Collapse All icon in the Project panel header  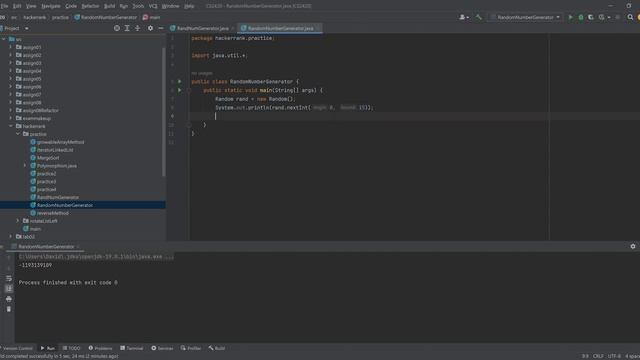tap(138, 28)
